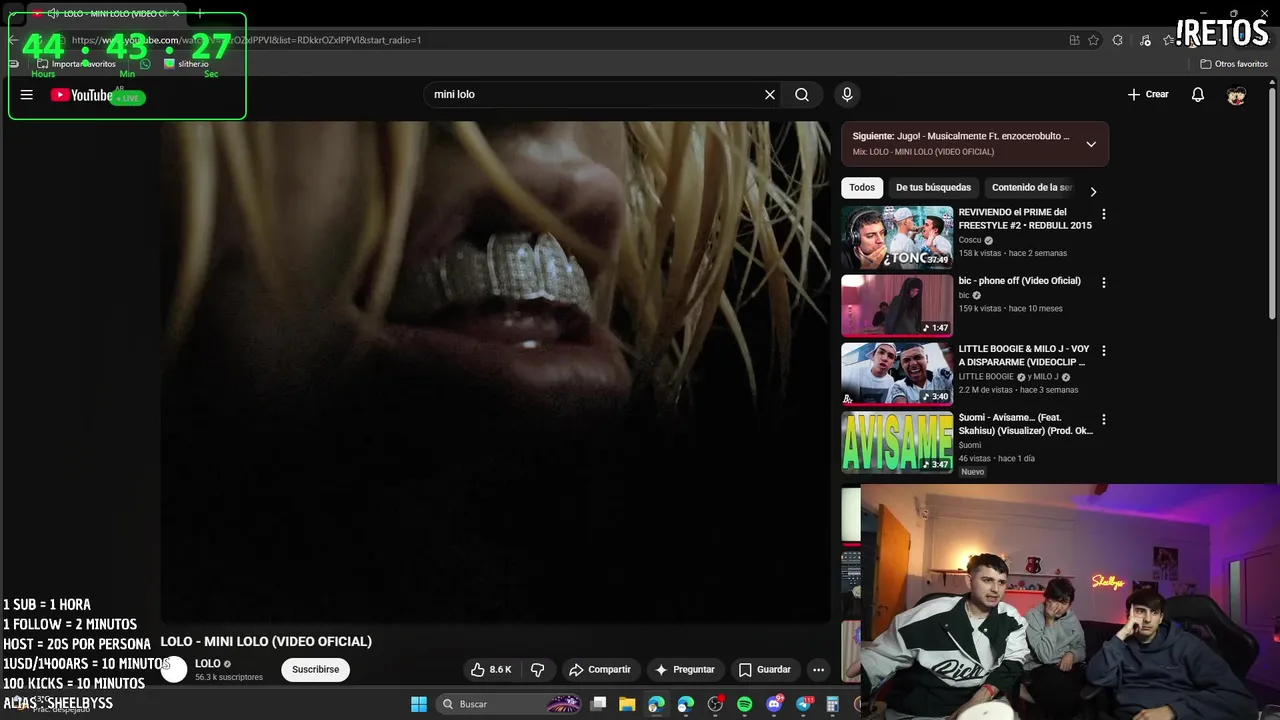
Task: Click the magnifier search button
Action: [x=802, y=94]
